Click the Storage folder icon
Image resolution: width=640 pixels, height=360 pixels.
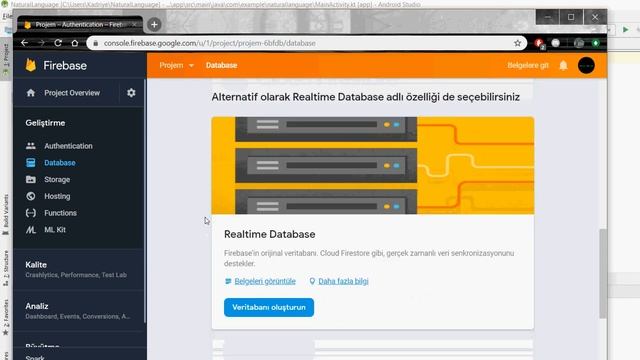click(x=31, y=179)
